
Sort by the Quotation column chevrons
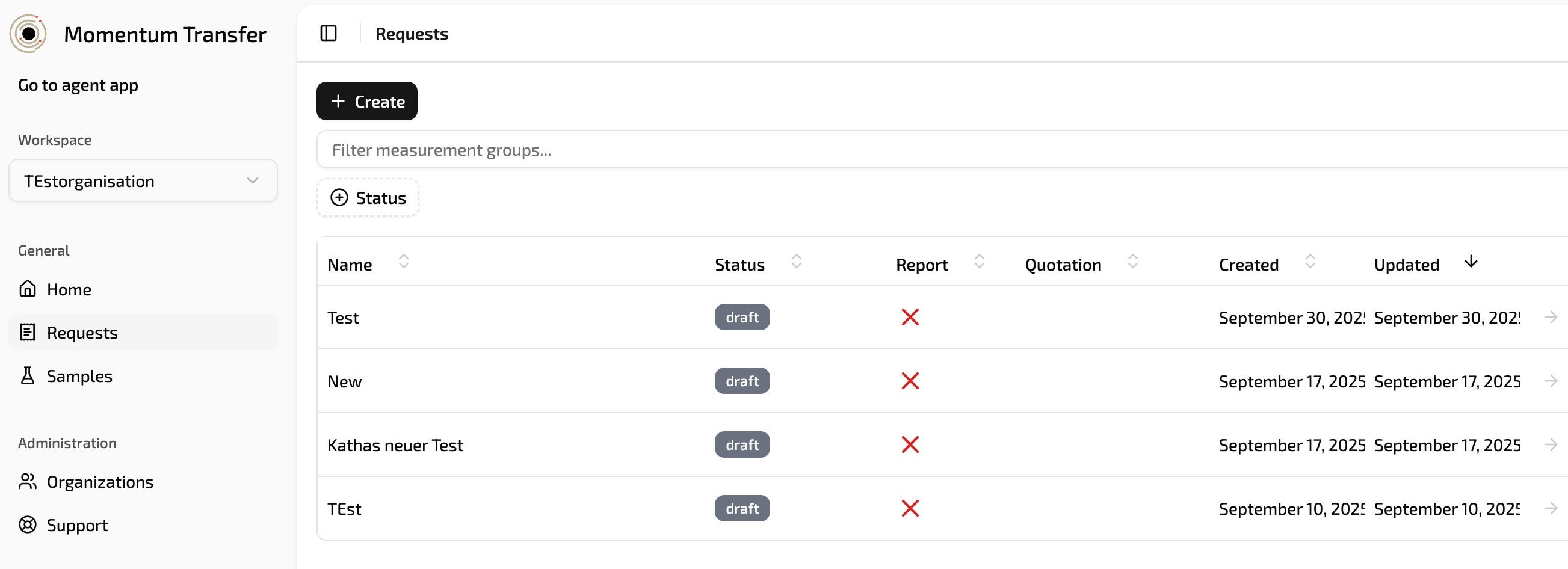point(1132,262)
